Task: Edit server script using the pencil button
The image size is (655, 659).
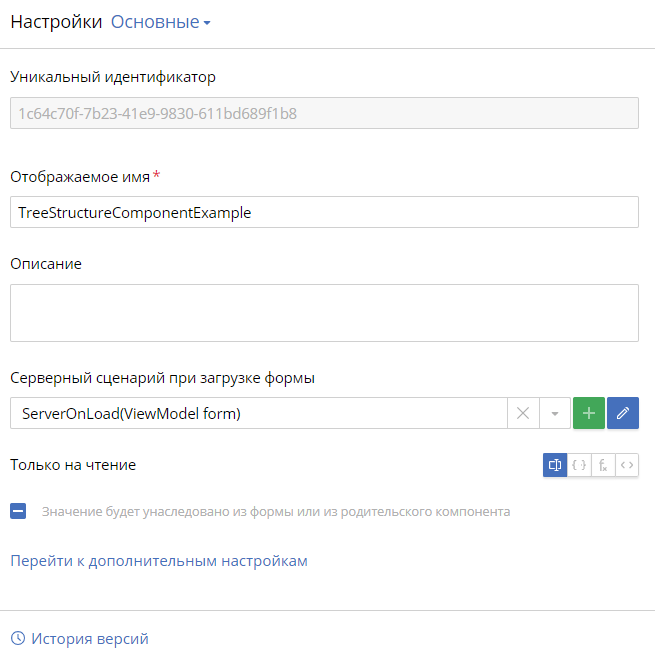Action: (x=623, y=413)
